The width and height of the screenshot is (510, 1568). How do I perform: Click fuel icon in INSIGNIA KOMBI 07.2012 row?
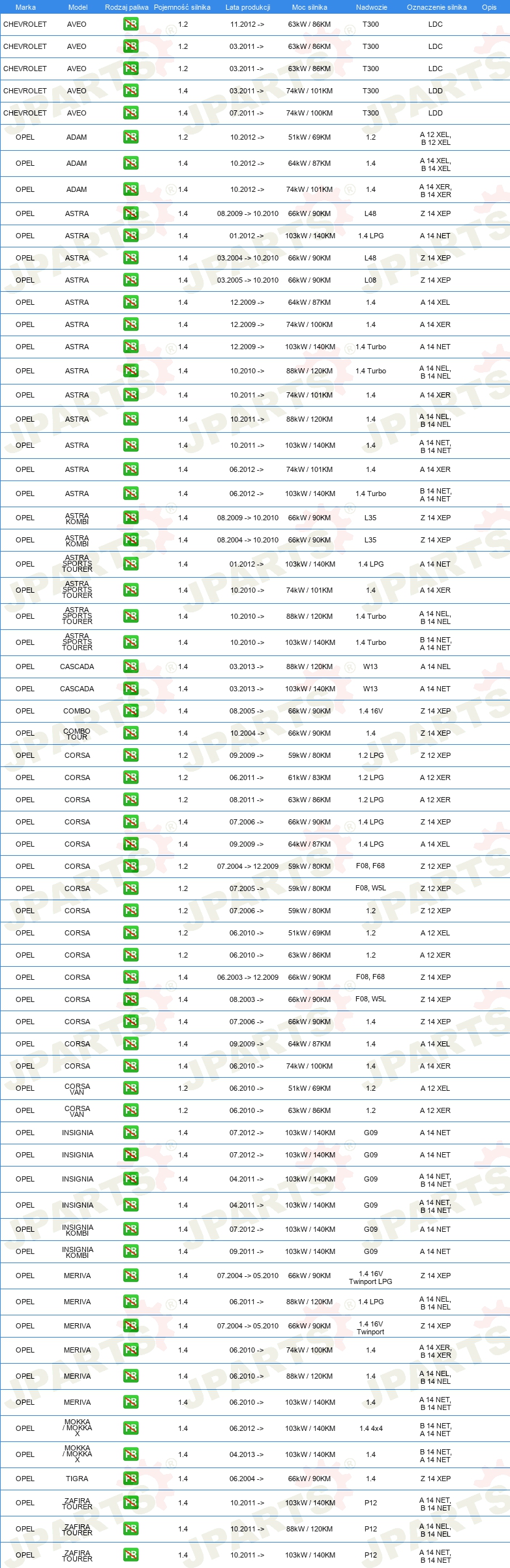click(x=130, y=1229)
